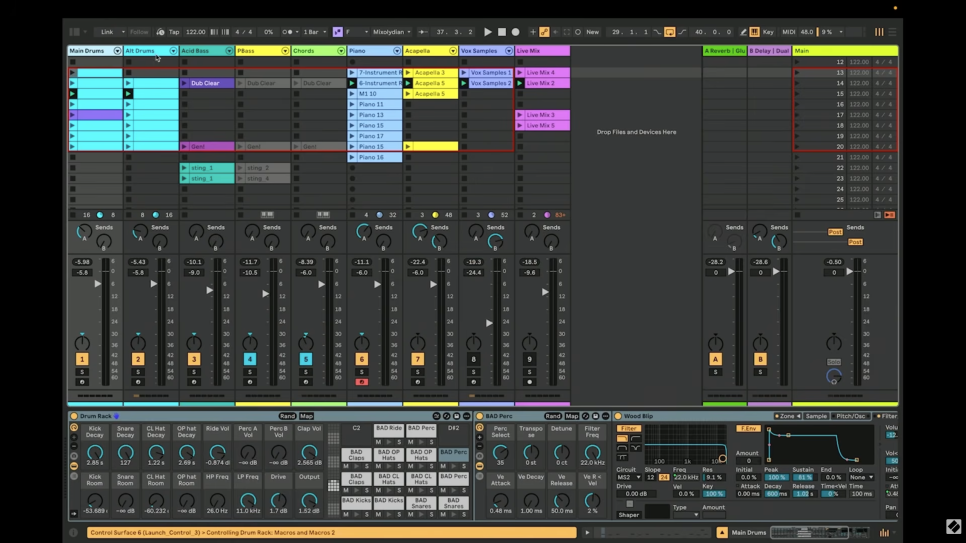Viewport: 966px width, 543px height.
Task: Start playback with the transport Play button
Action: pyautogui.click(x=488, y=32)
